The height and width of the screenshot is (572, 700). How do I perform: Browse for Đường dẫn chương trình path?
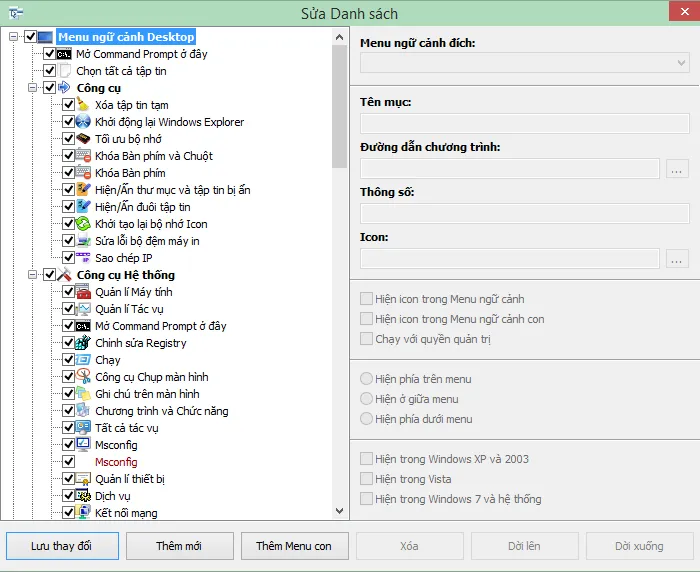click(x=677, y=169)
